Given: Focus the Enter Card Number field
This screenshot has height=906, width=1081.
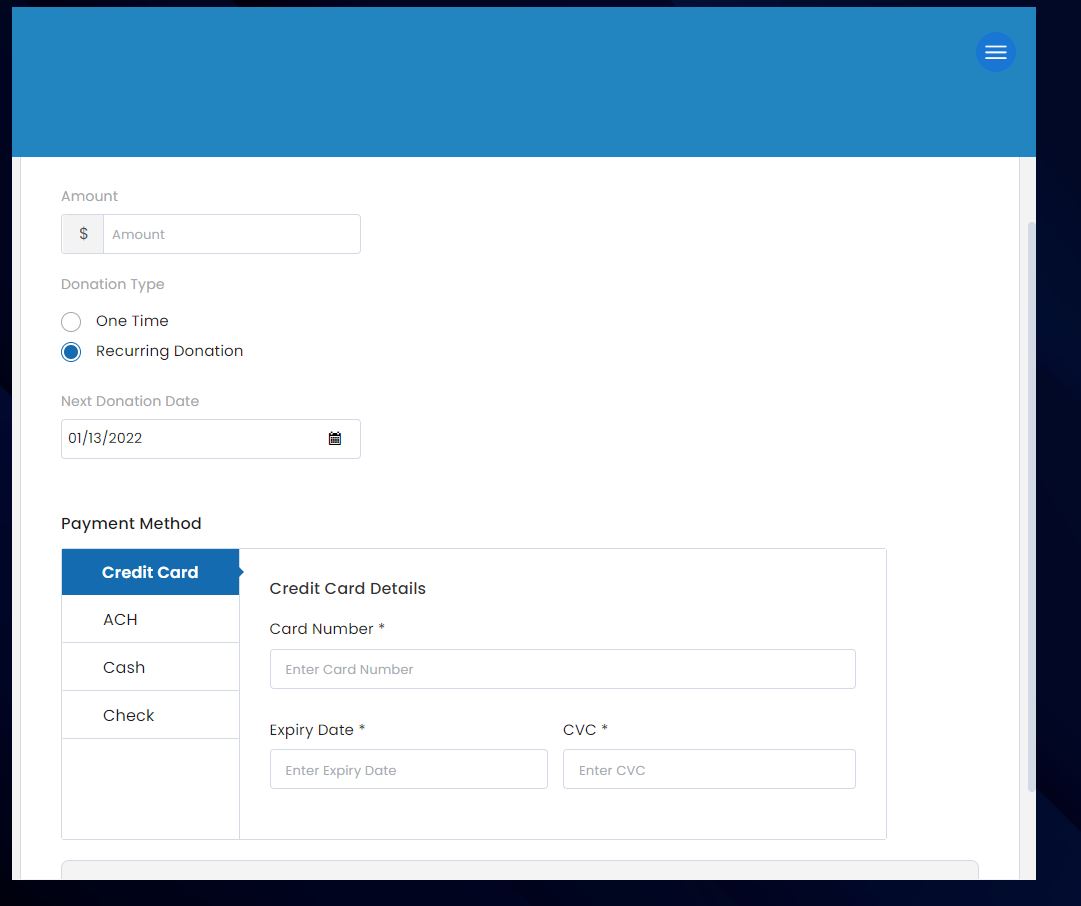Looking at the screenshot, I should (x=563, y=669).
